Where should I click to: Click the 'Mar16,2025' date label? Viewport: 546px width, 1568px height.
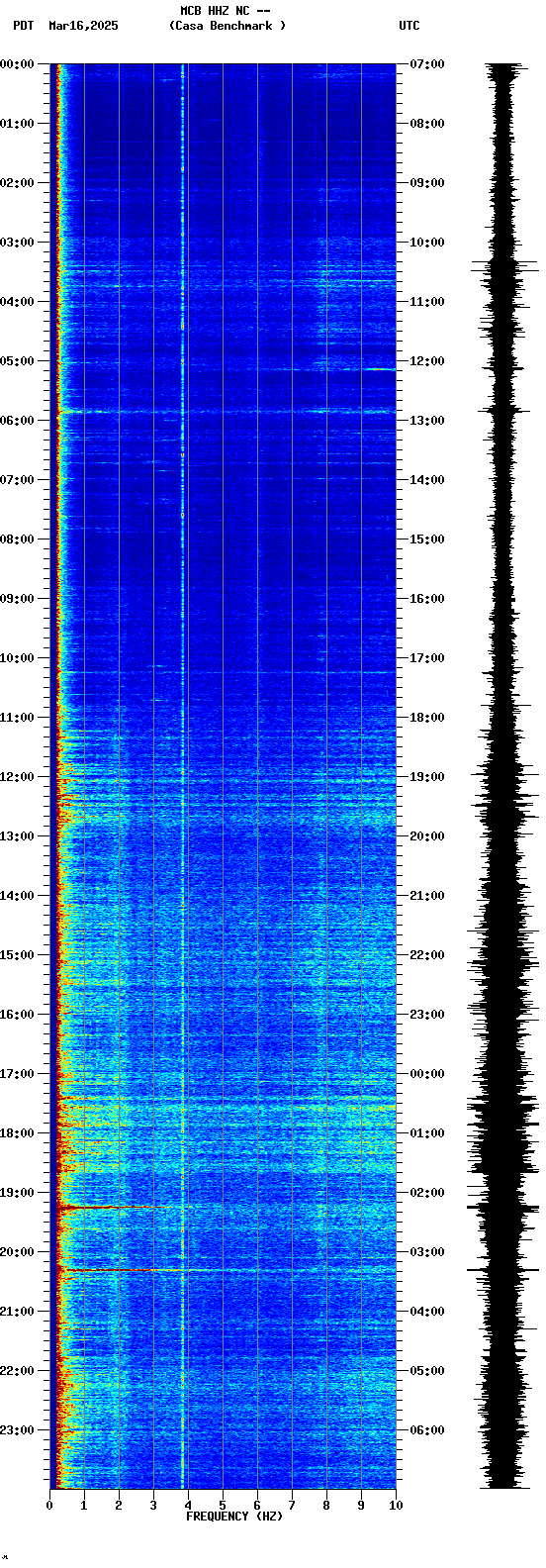pos(83,26)
